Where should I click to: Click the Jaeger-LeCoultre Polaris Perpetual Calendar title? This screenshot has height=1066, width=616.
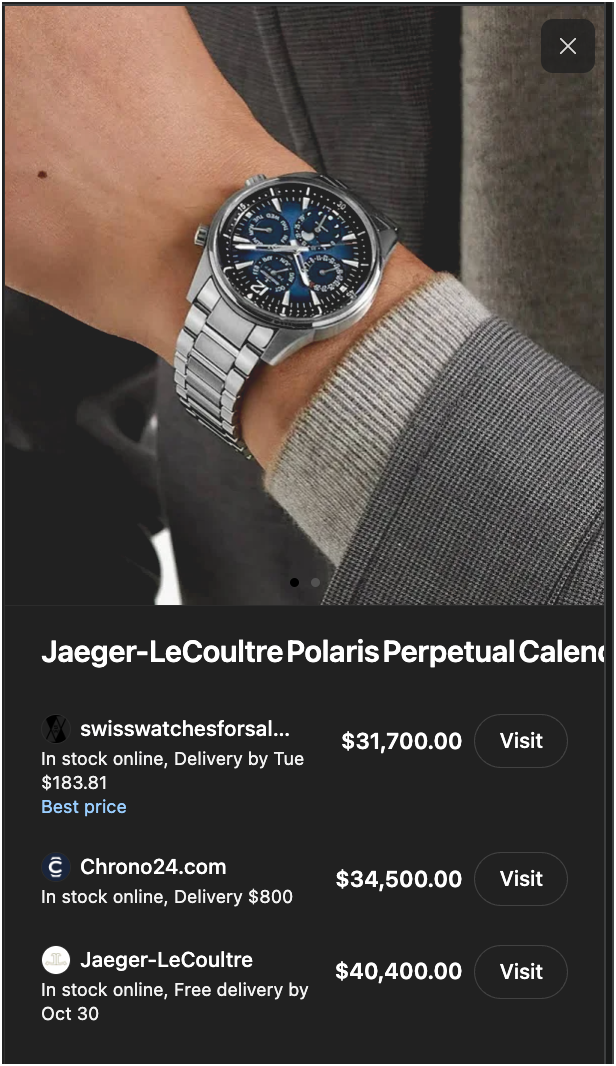[x=323, y=653]
